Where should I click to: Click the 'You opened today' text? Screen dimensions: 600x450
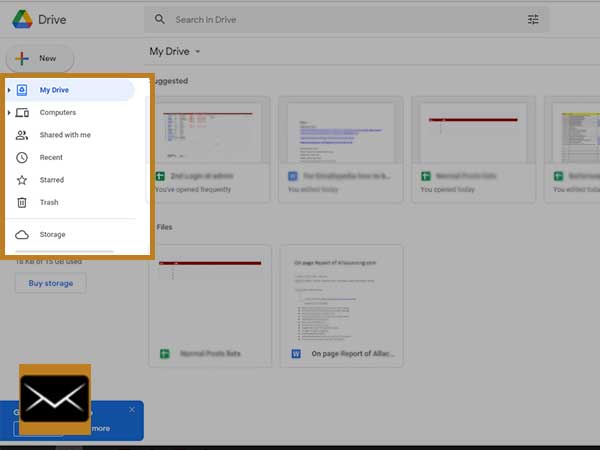click(447, 189)
